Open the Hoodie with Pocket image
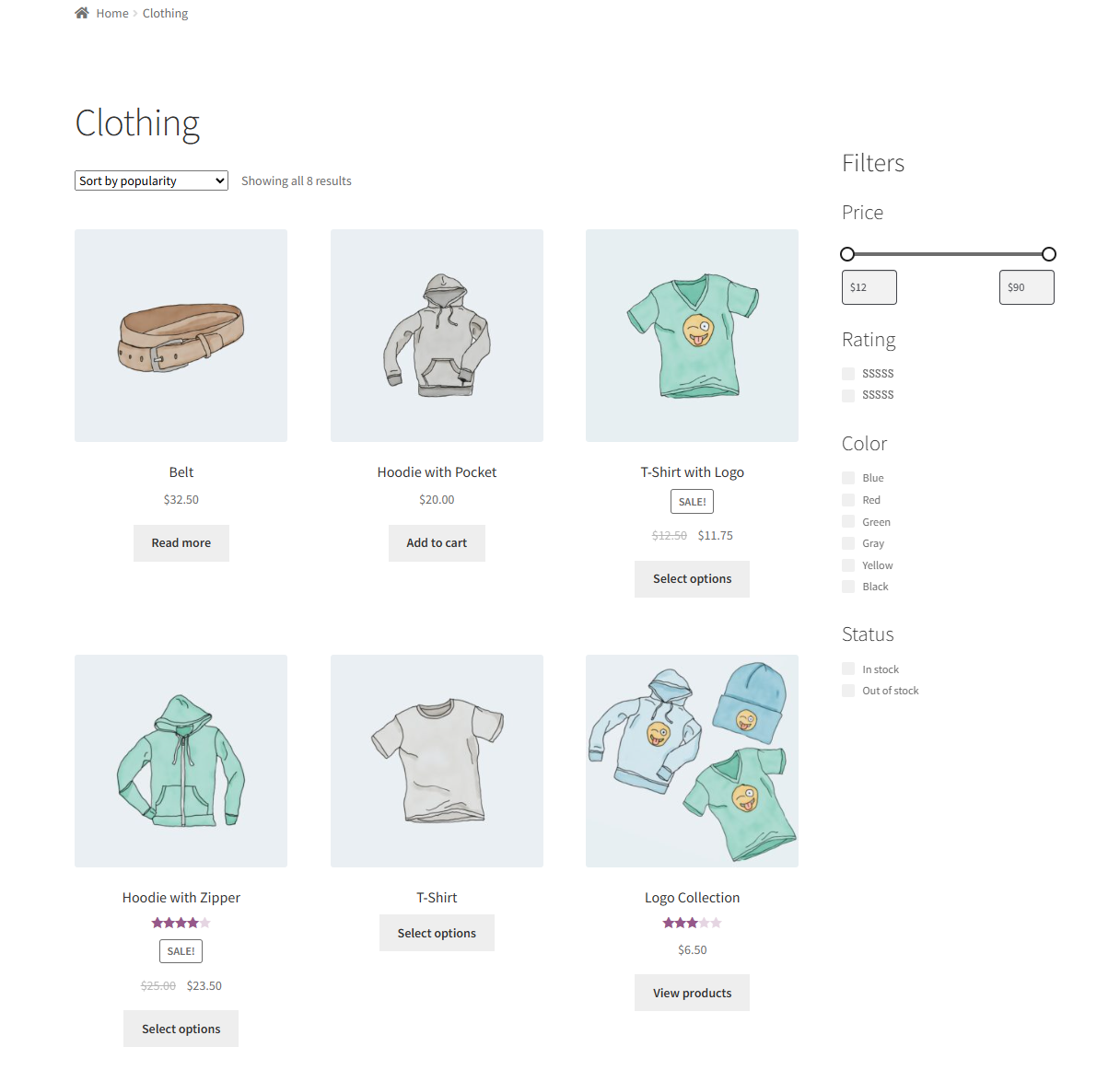1120x1070 pixels. 437,335
